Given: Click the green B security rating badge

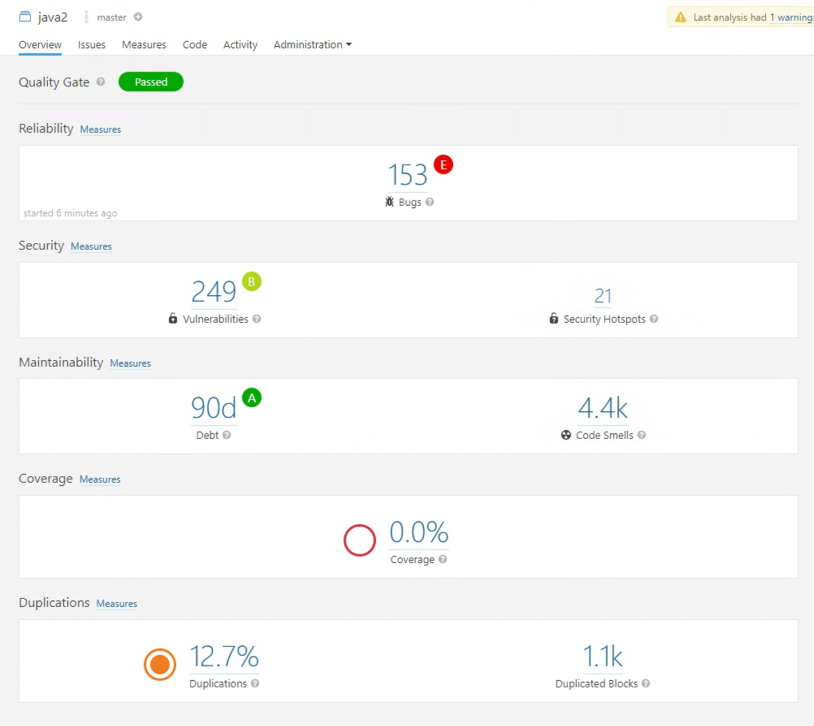Looking at the screenshot, I should click(x=251, y=282).
